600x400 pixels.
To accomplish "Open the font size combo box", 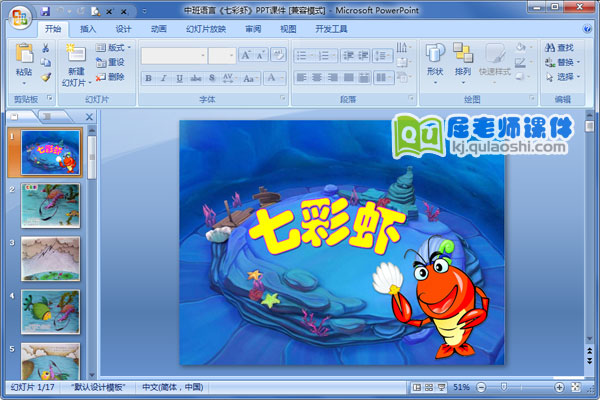I will point(222,56).
